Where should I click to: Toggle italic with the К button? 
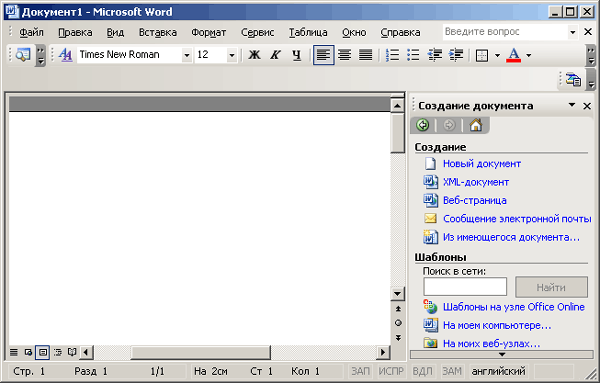pos(275,55)
